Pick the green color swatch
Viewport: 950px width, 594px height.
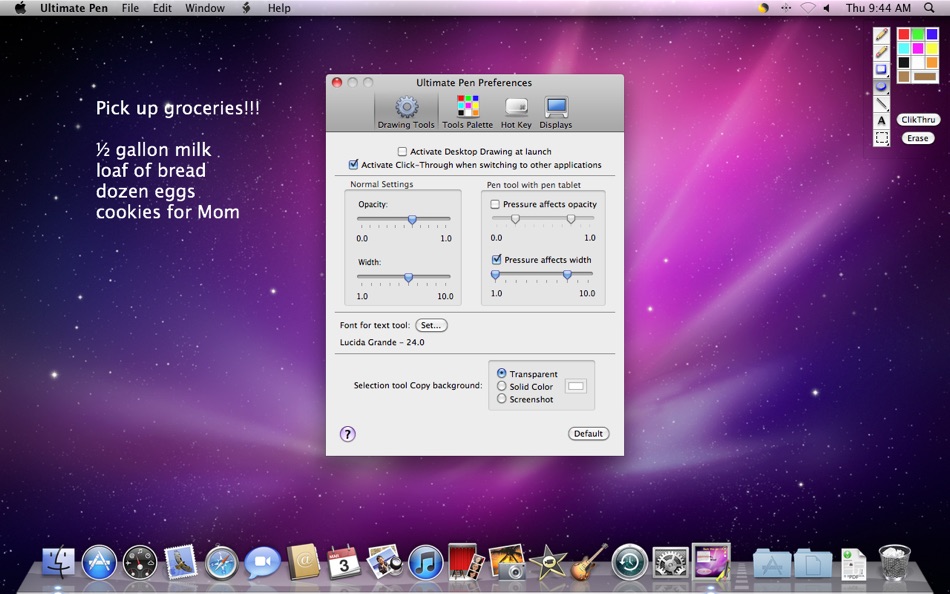pos(918,35)
